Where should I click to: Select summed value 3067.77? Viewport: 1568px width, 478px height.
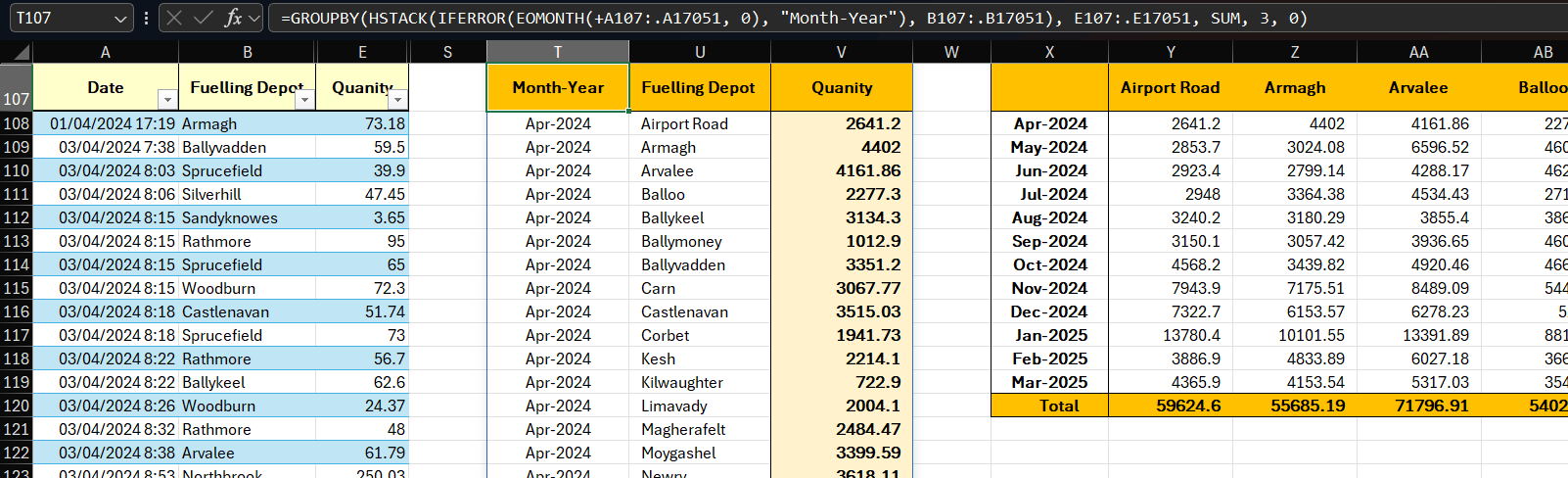coord(842,288)
